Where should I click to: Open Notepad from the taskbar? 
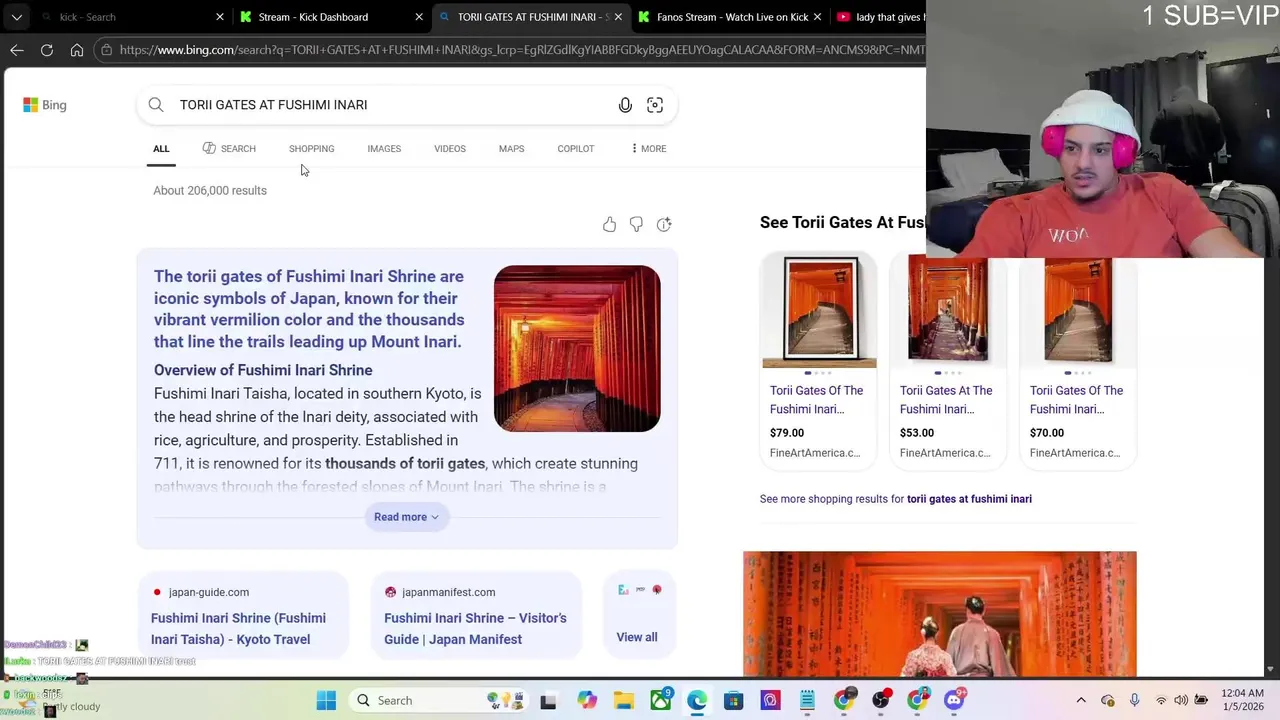pos(807,701)
